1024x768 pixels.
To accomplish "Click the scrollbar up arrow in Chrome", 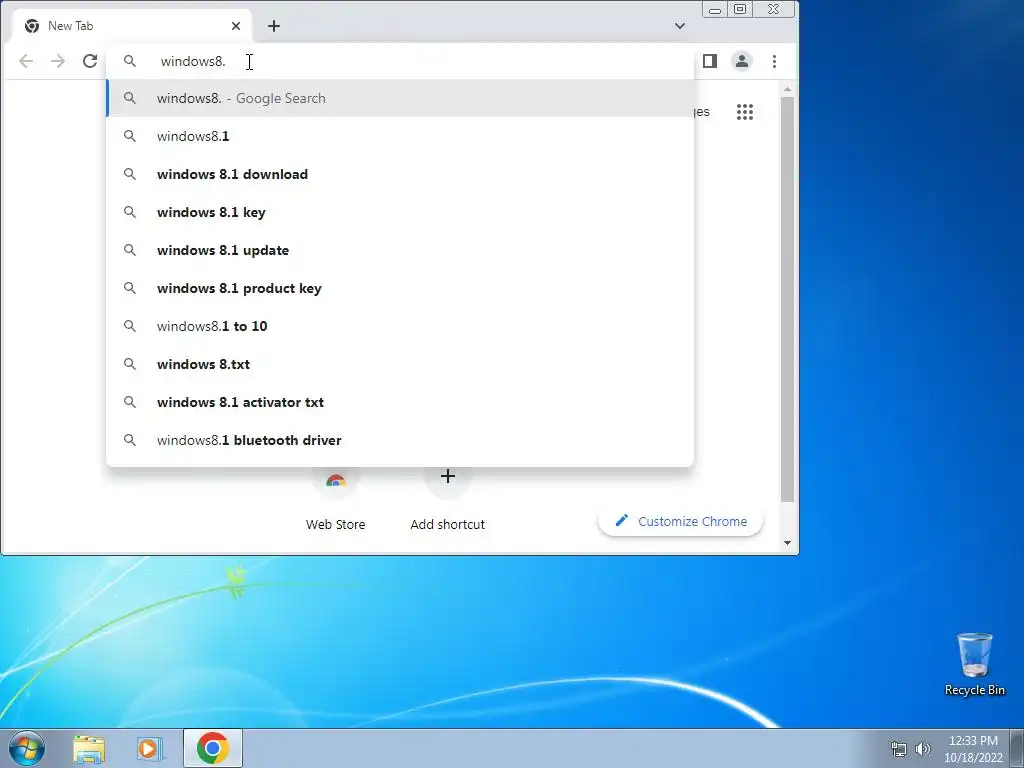I will [788, 89].
